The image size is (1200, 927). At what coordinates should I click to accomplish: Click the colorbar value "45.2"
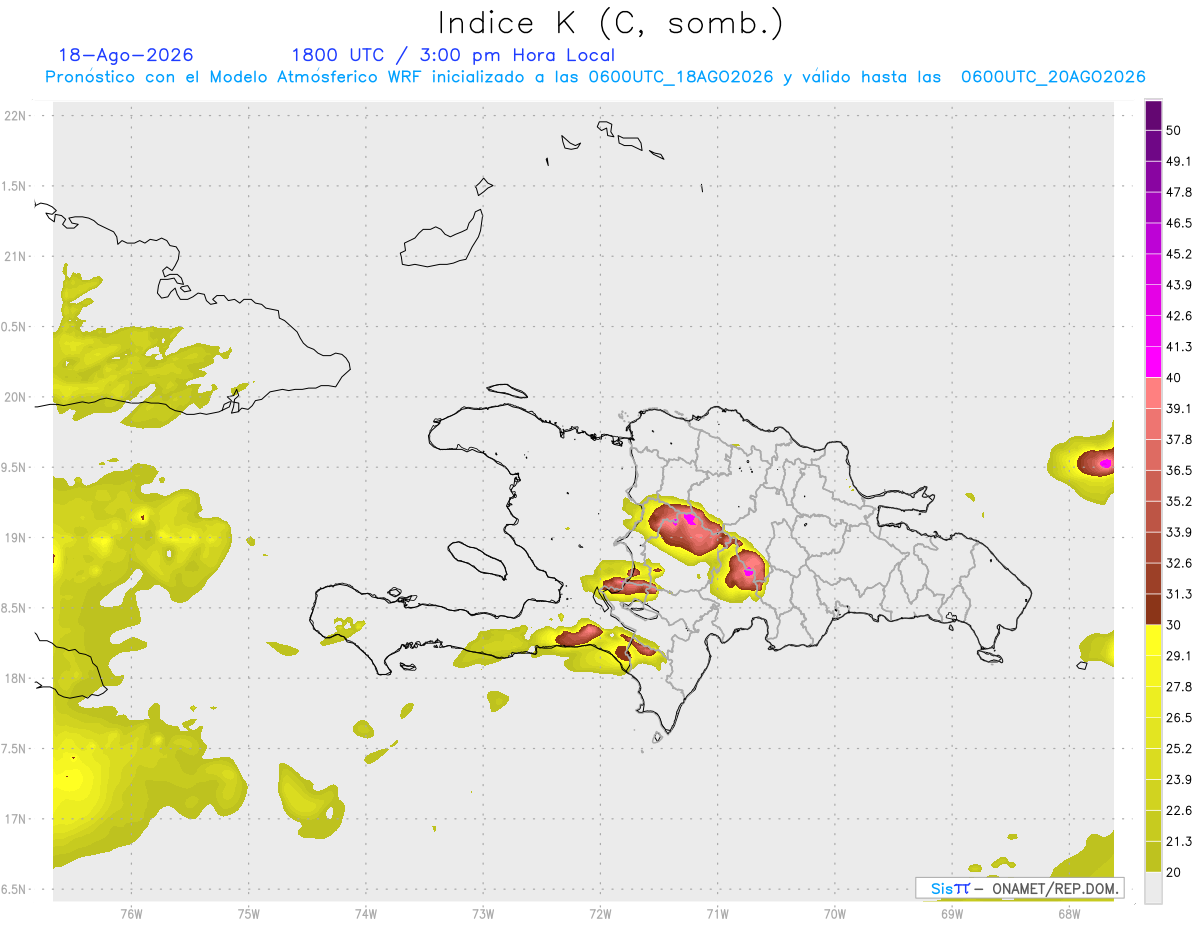click(x=1179, y=254)
